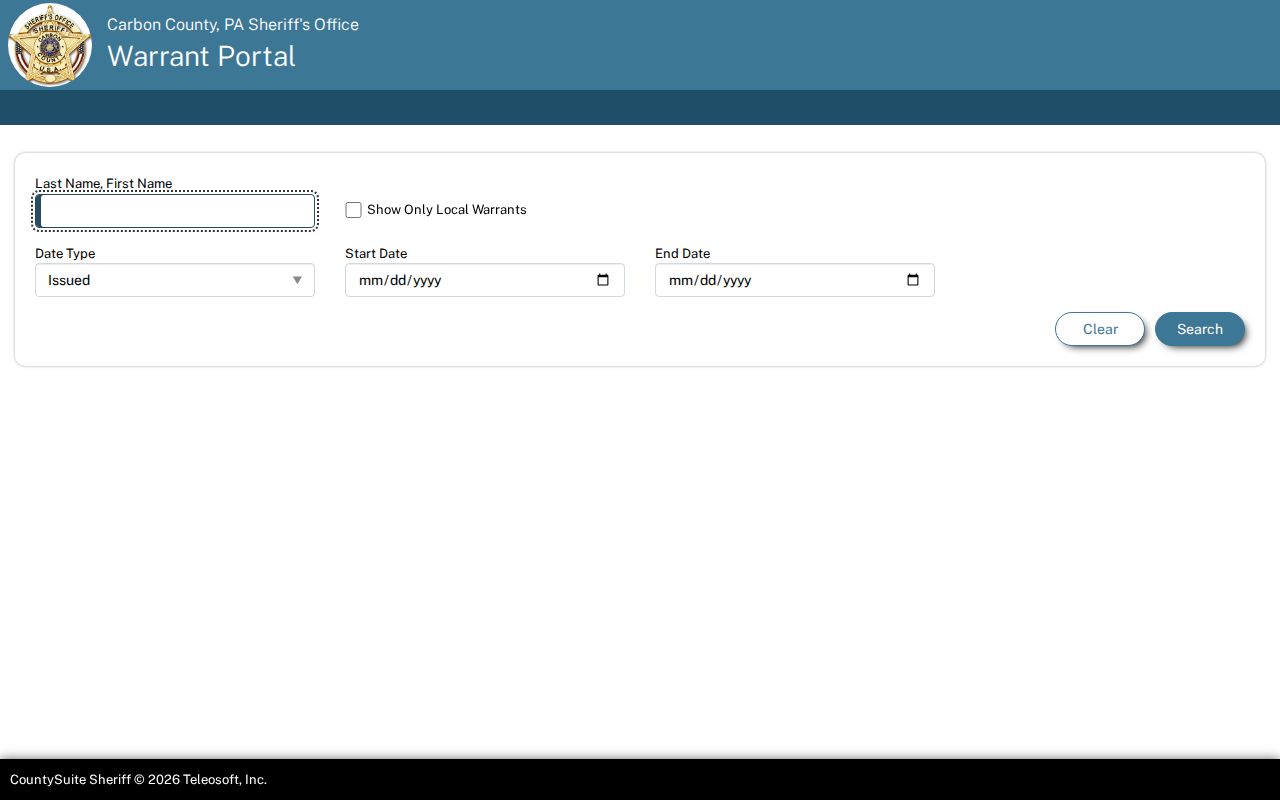Click the End Date input field
Screen dimensions: 1280x800
pos(795,280)
